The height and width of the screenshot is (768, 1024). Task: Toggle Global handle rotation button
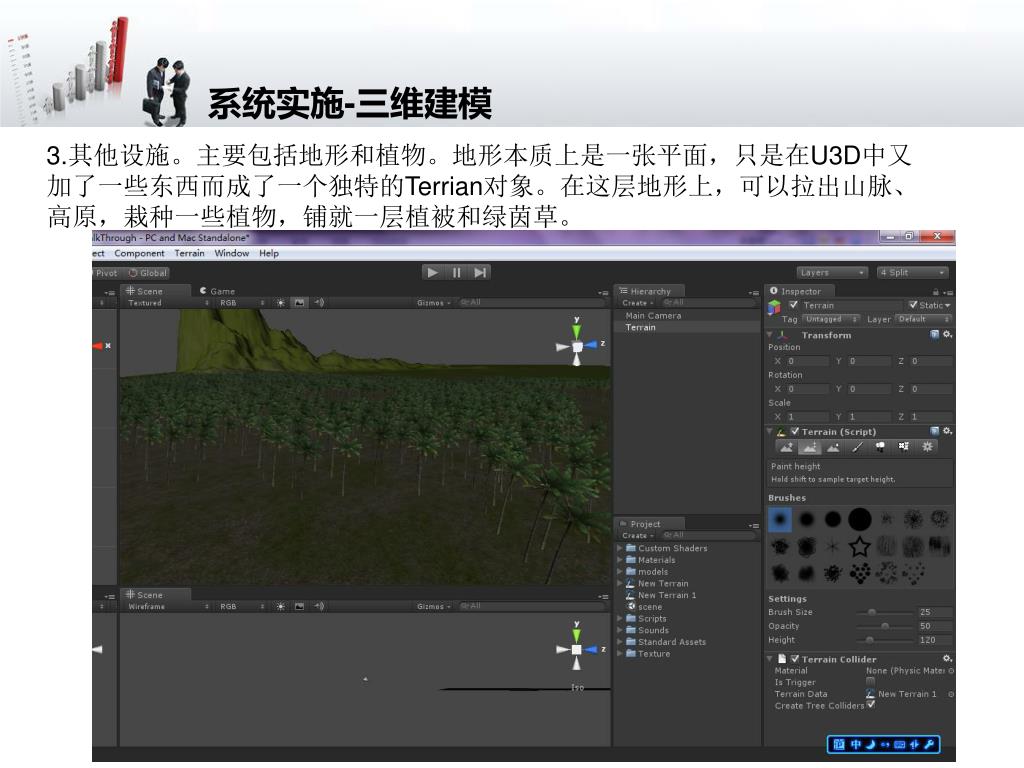point(148,273)
